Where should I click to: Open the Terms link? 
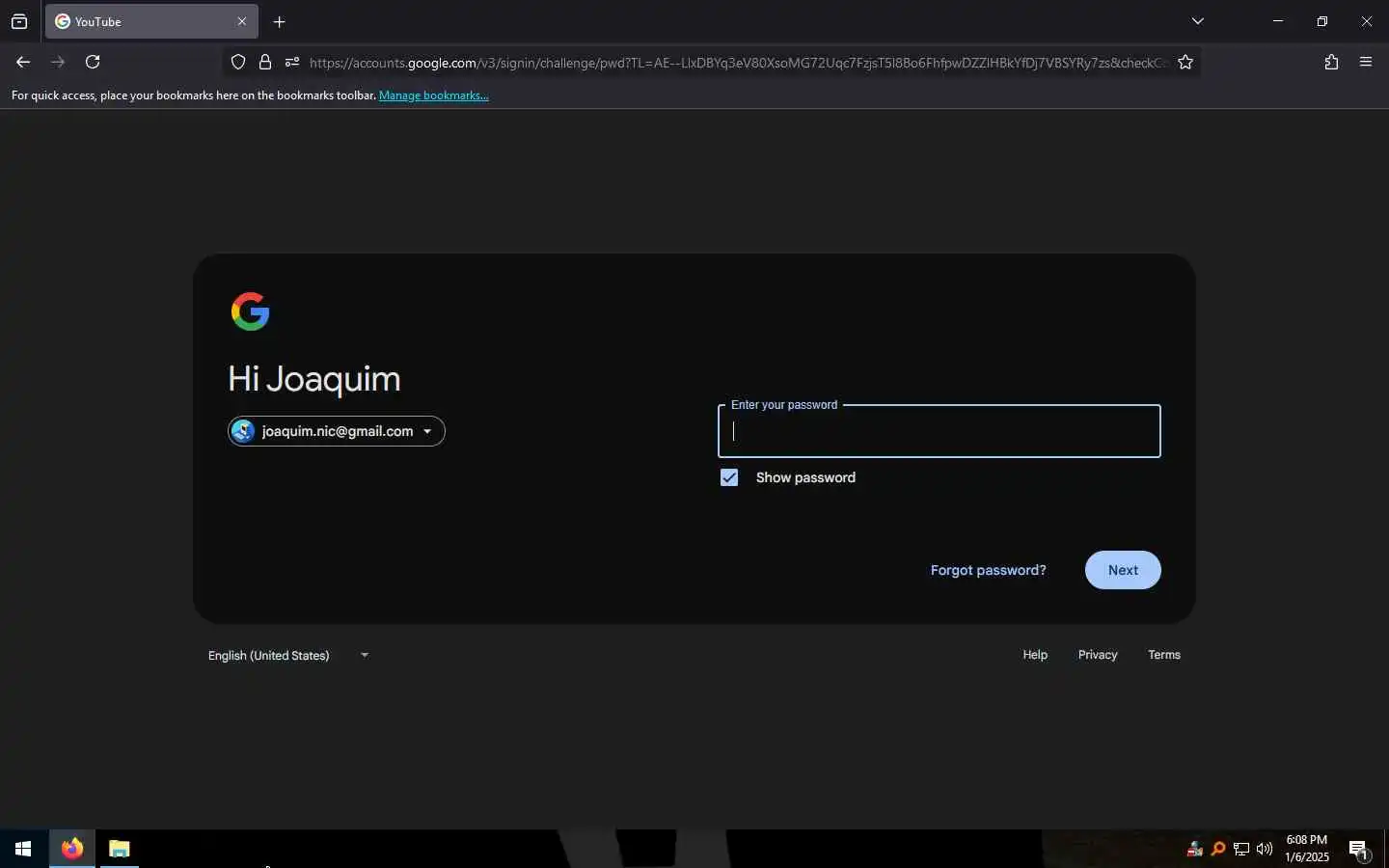click(x=1164, y=655)
